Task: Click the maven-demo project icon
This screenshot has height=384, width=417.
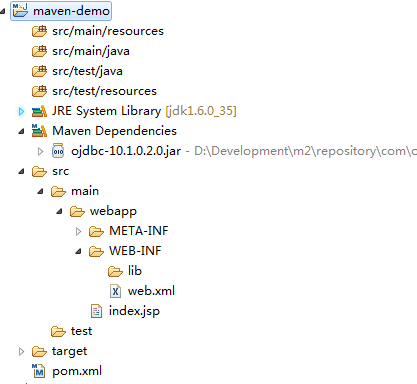Action: (x=20, y=11)
